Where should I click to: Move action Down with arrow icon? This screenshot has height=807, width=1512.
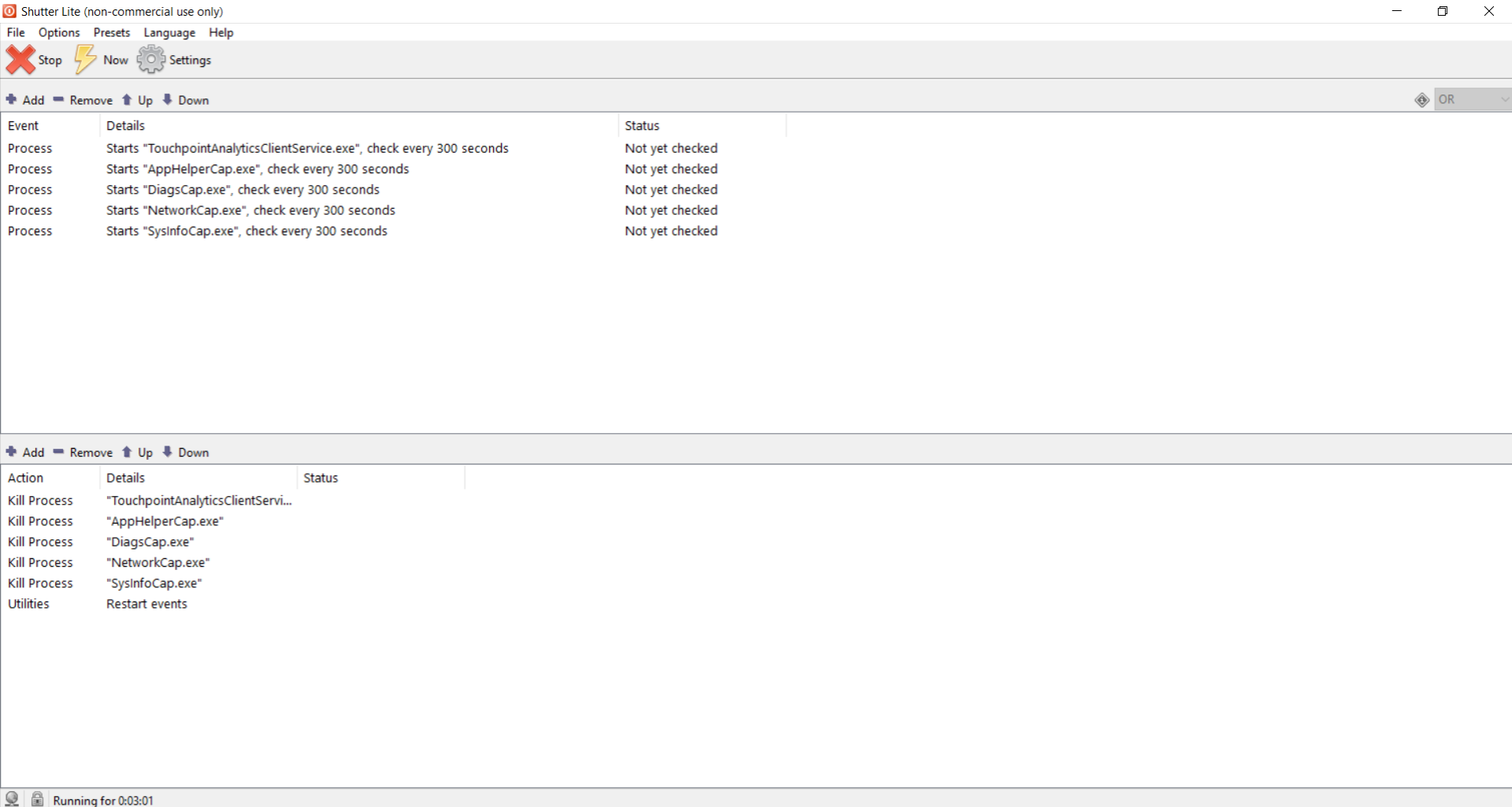167,452
